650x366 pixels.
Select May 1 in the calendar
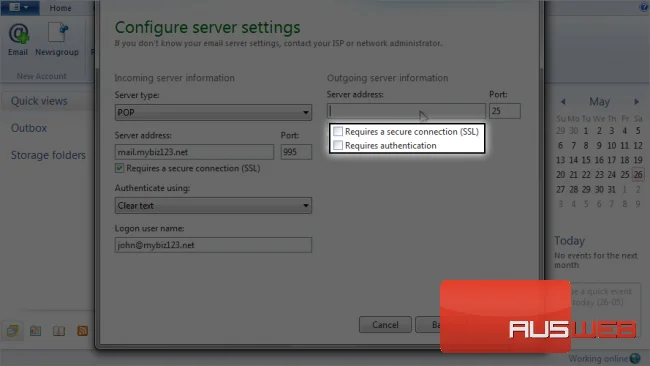tap(586, 131)
